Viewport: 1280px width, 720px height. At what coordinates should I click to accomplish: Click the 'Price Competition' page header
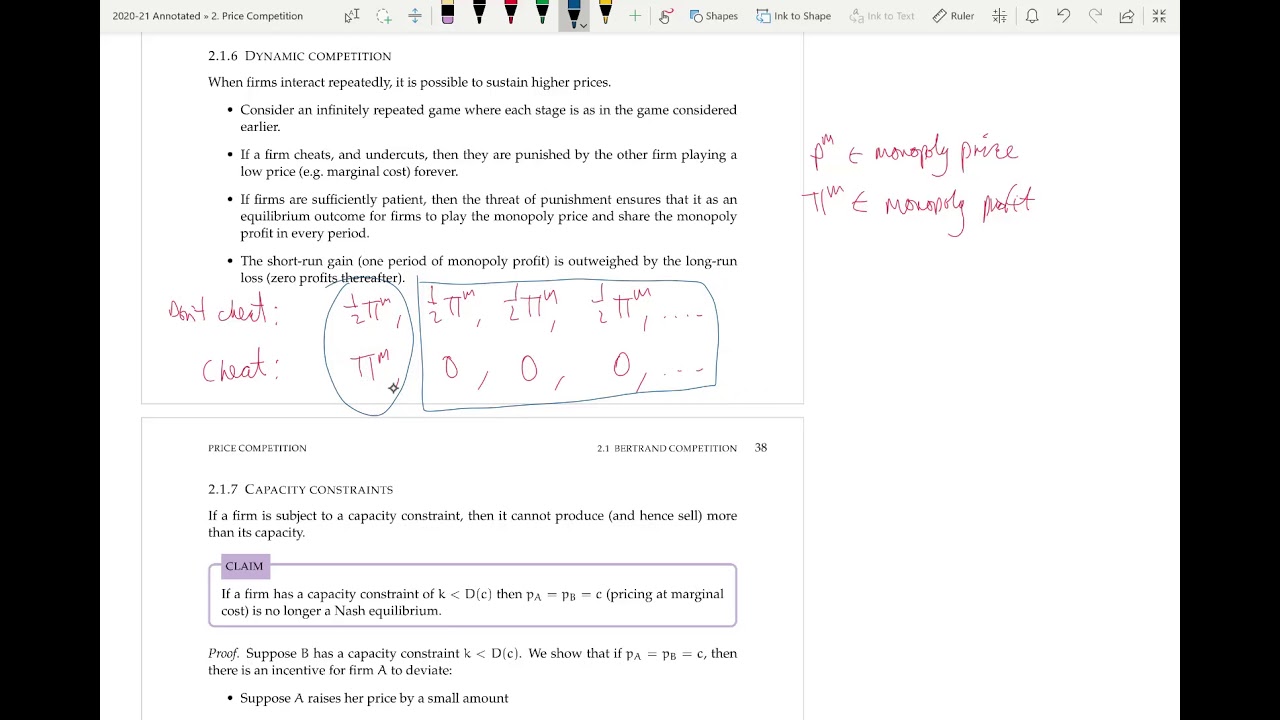(257, 448)
